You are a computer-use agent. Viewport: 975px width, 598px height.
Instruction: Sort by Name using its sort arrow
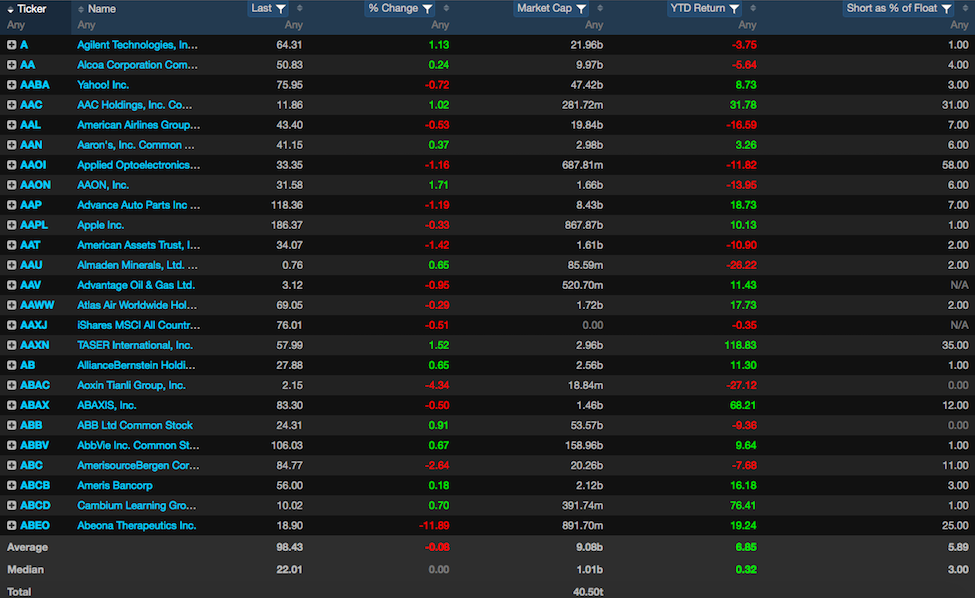pyautogui.click(x=81, y=9)
